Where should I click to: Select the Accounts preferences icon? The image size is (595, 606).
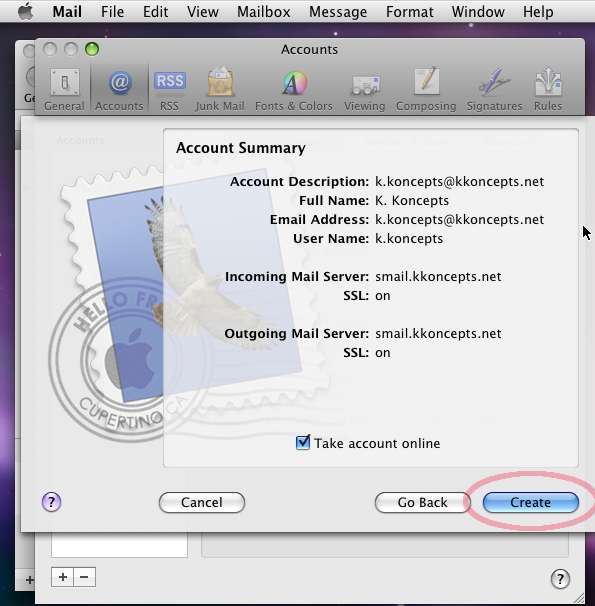119,90
